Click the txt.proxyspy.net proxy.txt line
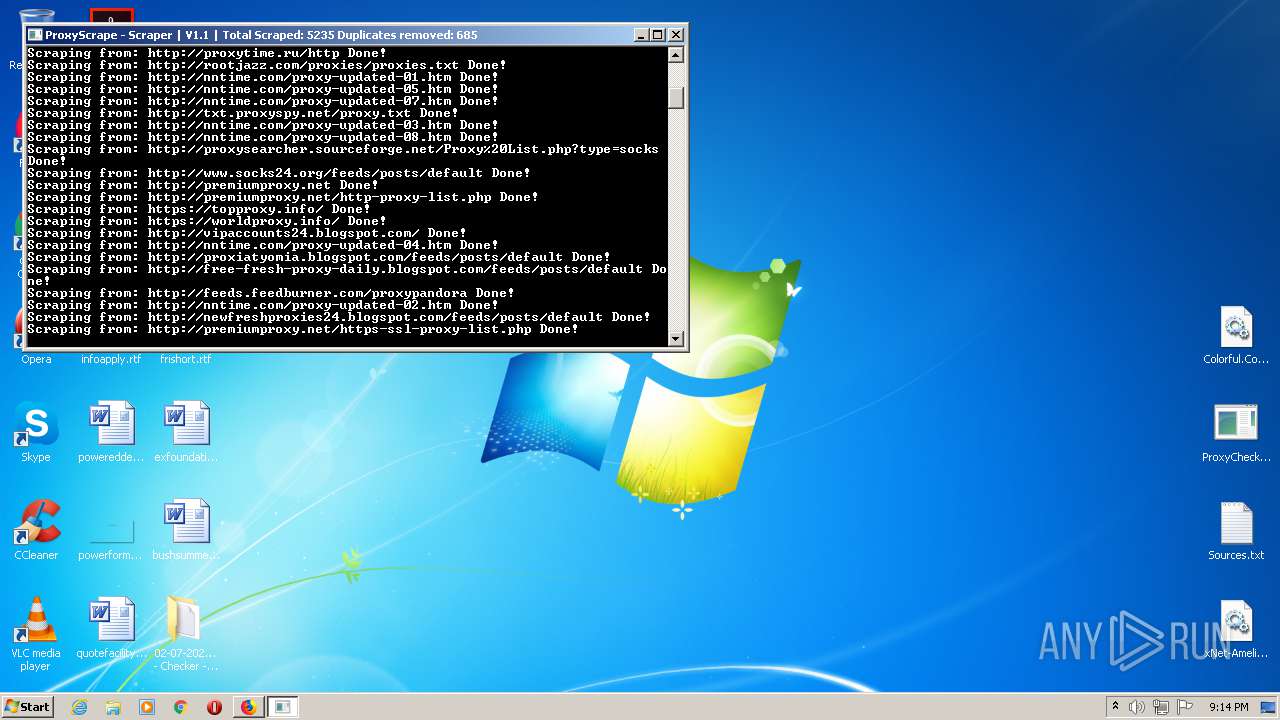Screen dimensions: 1280x720 (x=243, y=113)
